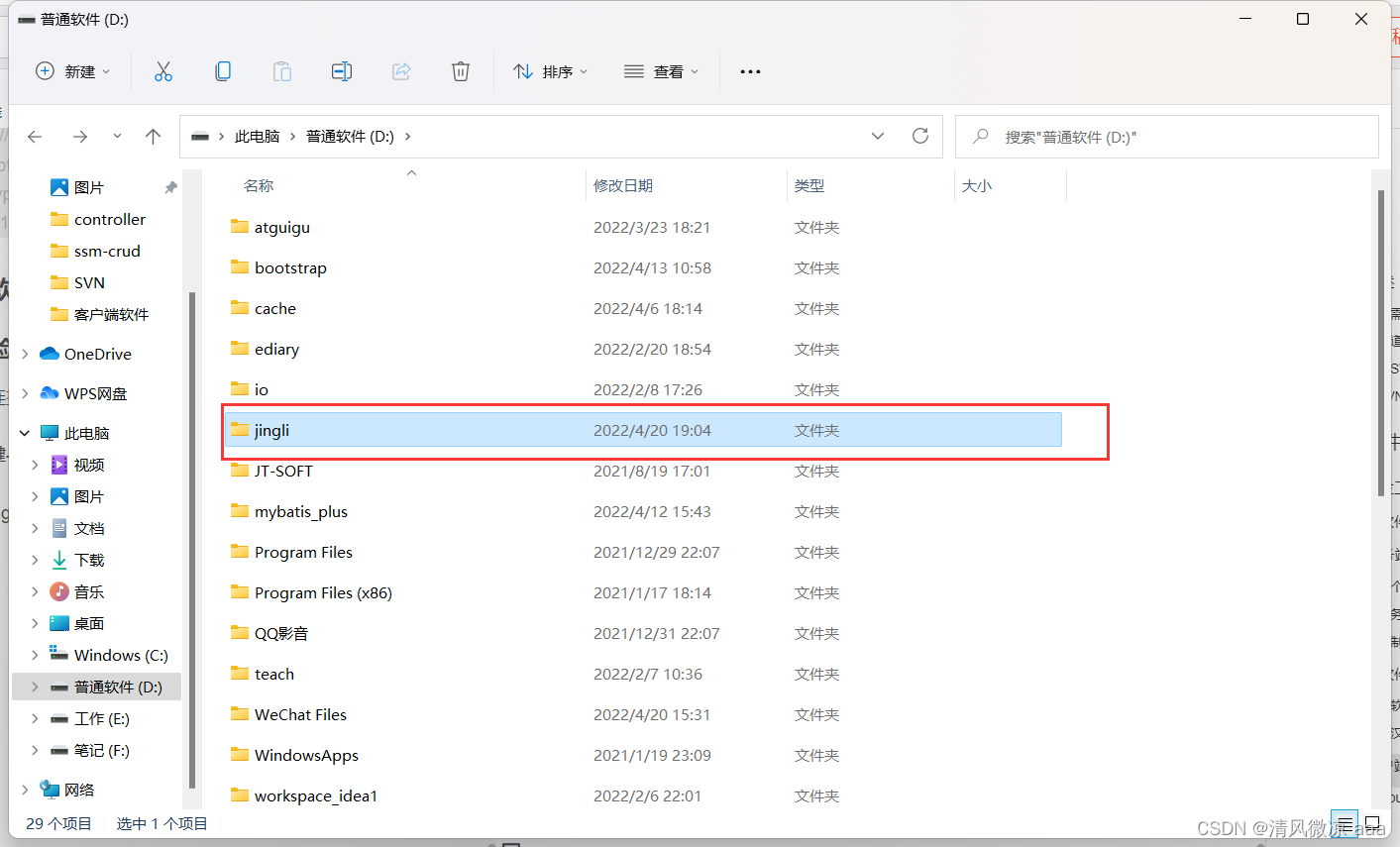The width and height of the screenshot is (1400, 847).
Task: Select the mybatis_plus folder row
Action: (x=643, y=511)
